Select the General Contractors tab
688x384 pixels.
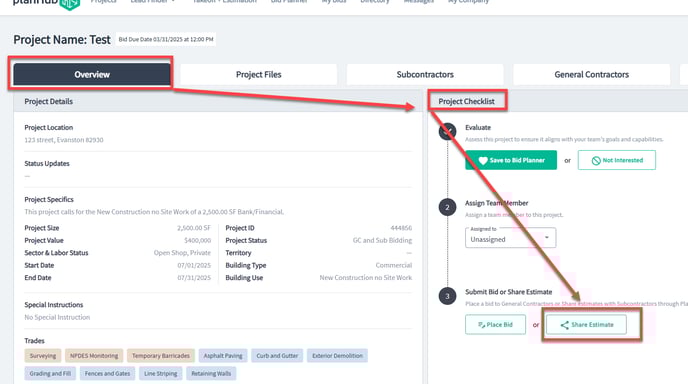pyautogui.click(x=591, y=75)
